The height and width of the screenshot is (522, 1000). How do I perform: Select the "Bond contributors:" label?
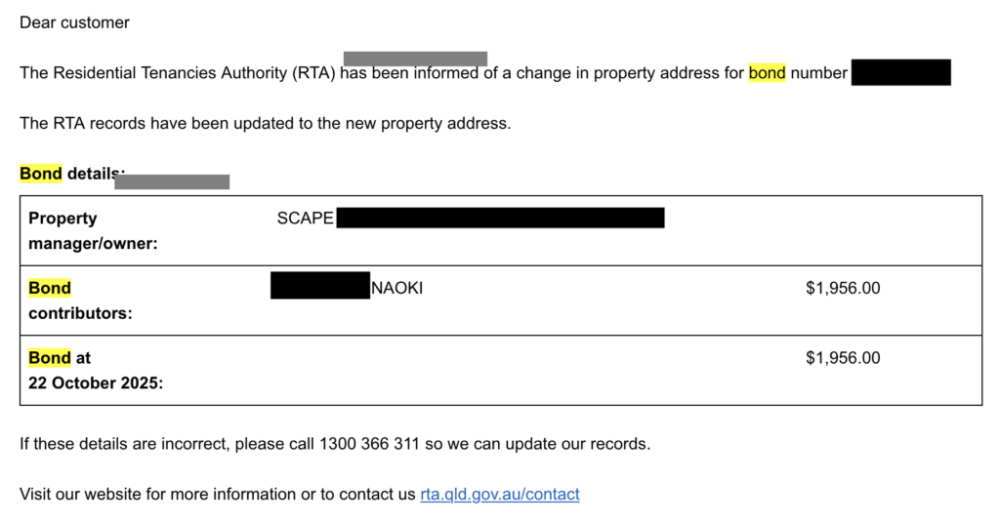80,300
